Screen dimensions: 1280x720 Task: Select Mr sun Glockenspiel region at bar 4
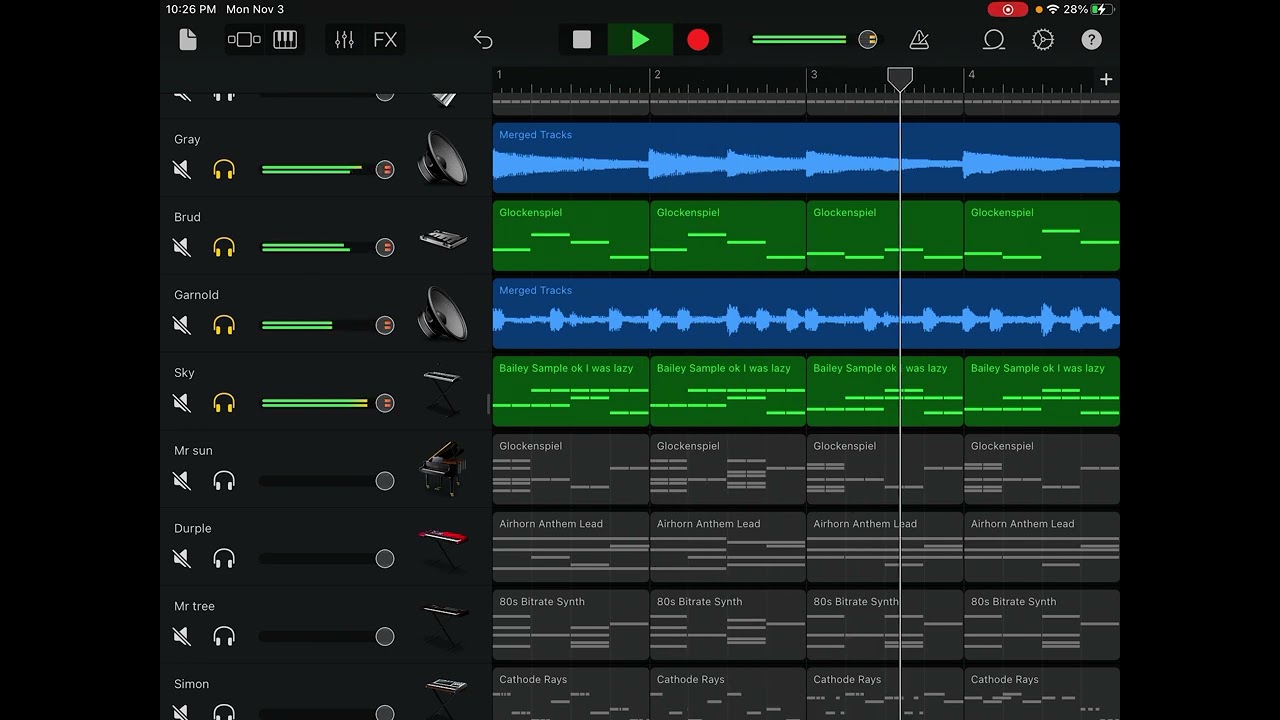(x=1042, y=469)
